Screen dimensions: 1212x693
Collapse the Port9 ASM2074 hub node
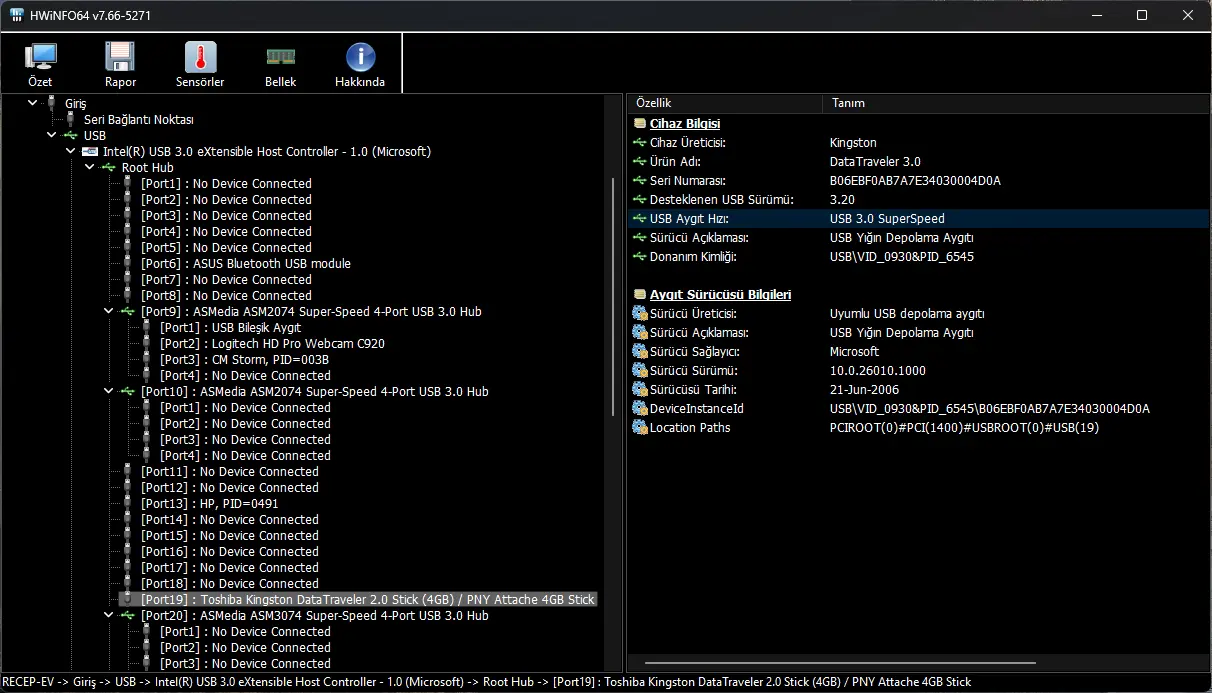[109, 311]
